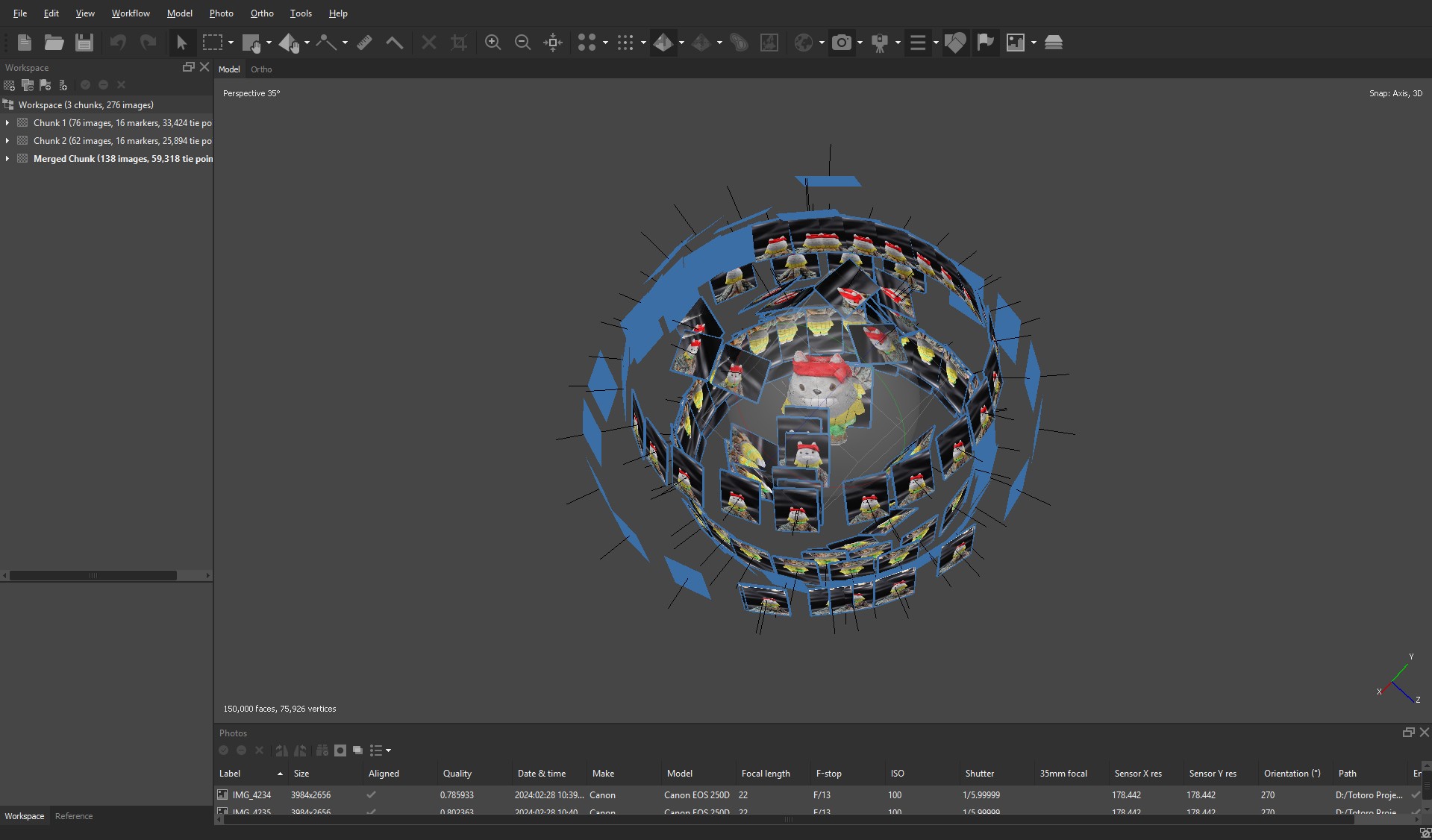The height and width of the screenshot is (840, 1432).
Task: Click the Add Chunk icon in Workspace
Action: 10,85
